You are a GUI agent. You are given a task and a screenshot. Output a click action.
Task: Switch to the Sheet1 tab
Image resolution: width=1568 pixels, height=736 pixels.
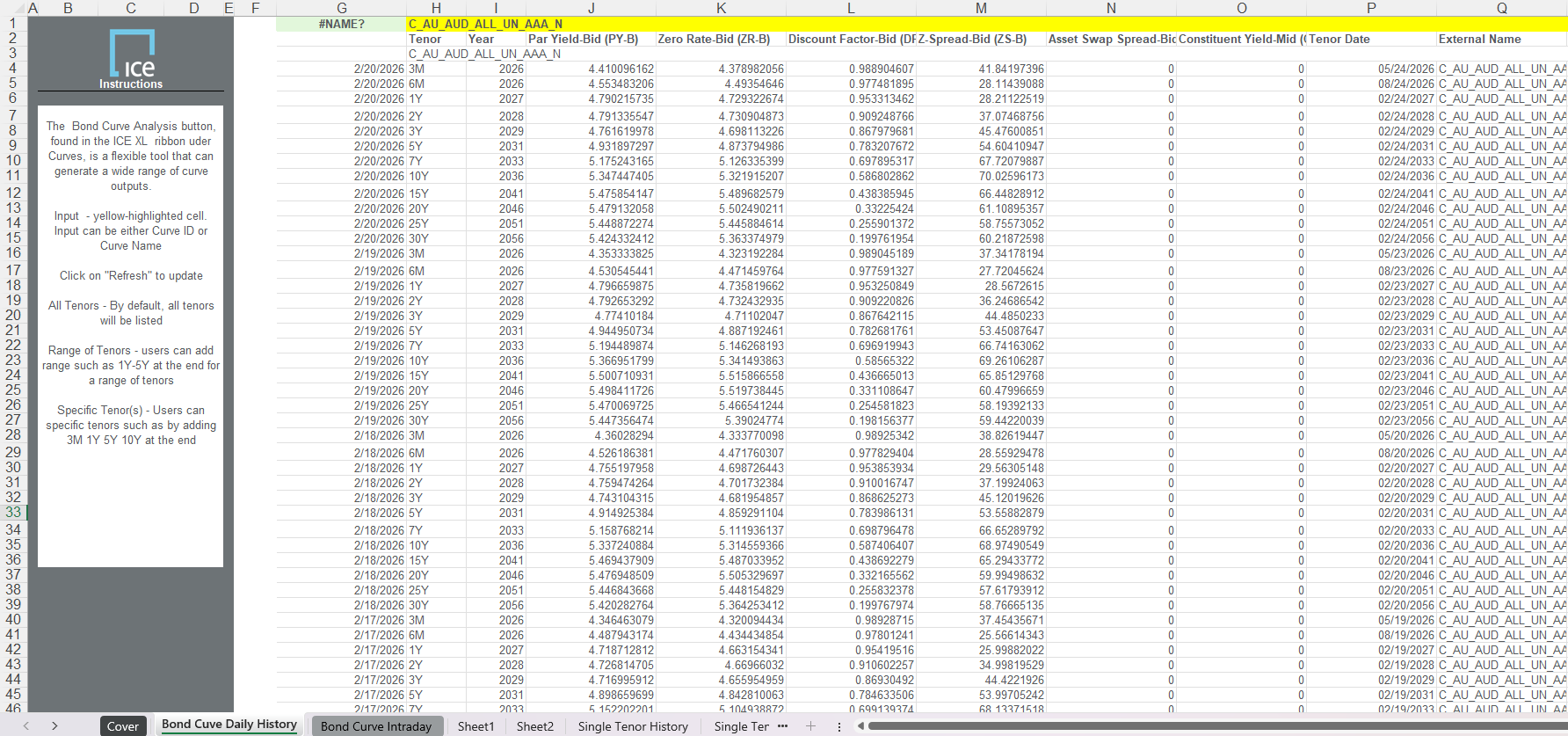(475, 726)
